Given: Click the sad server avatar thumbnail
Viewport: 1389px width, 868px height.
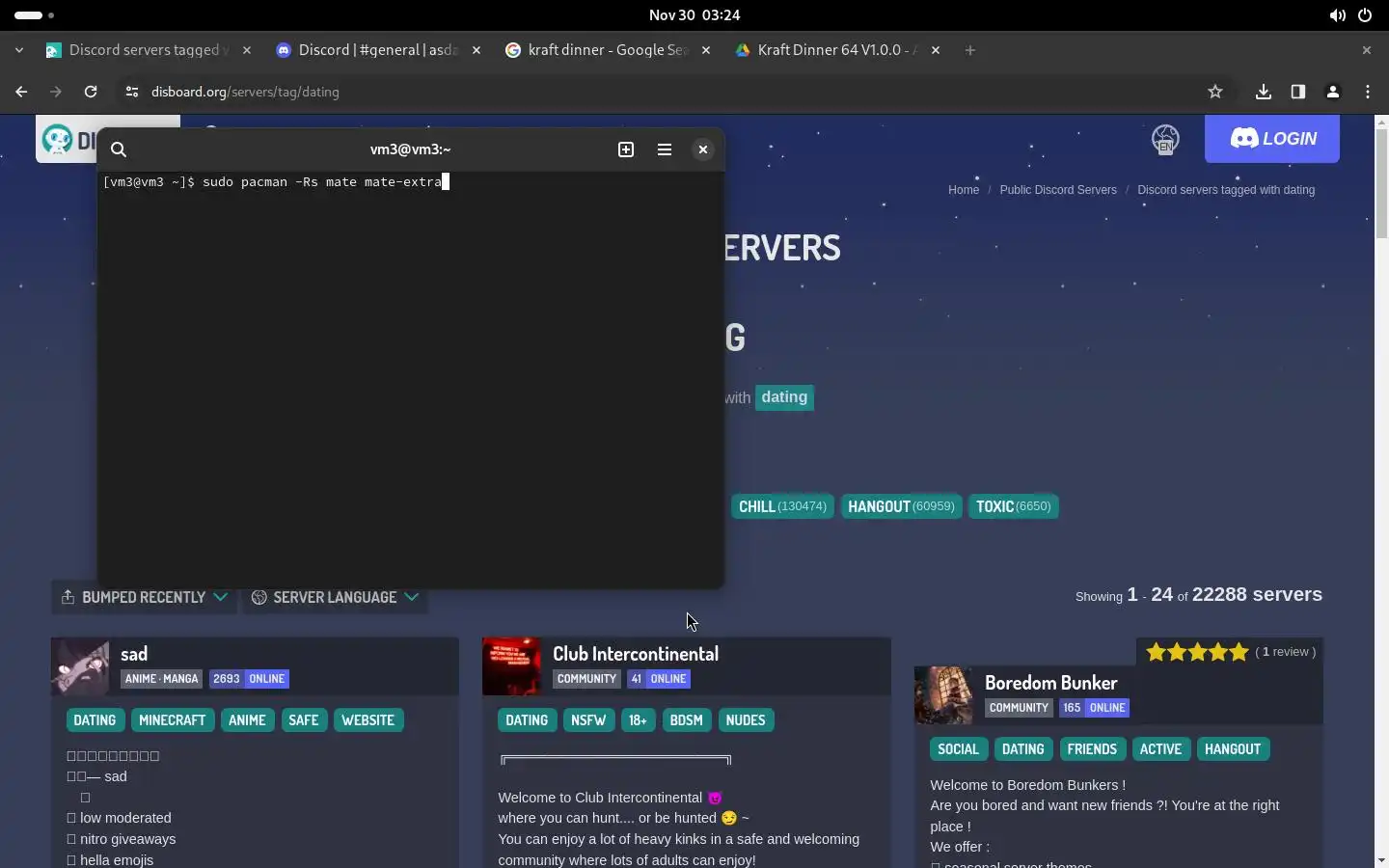Looking at the screenshot, I should 80,666.
